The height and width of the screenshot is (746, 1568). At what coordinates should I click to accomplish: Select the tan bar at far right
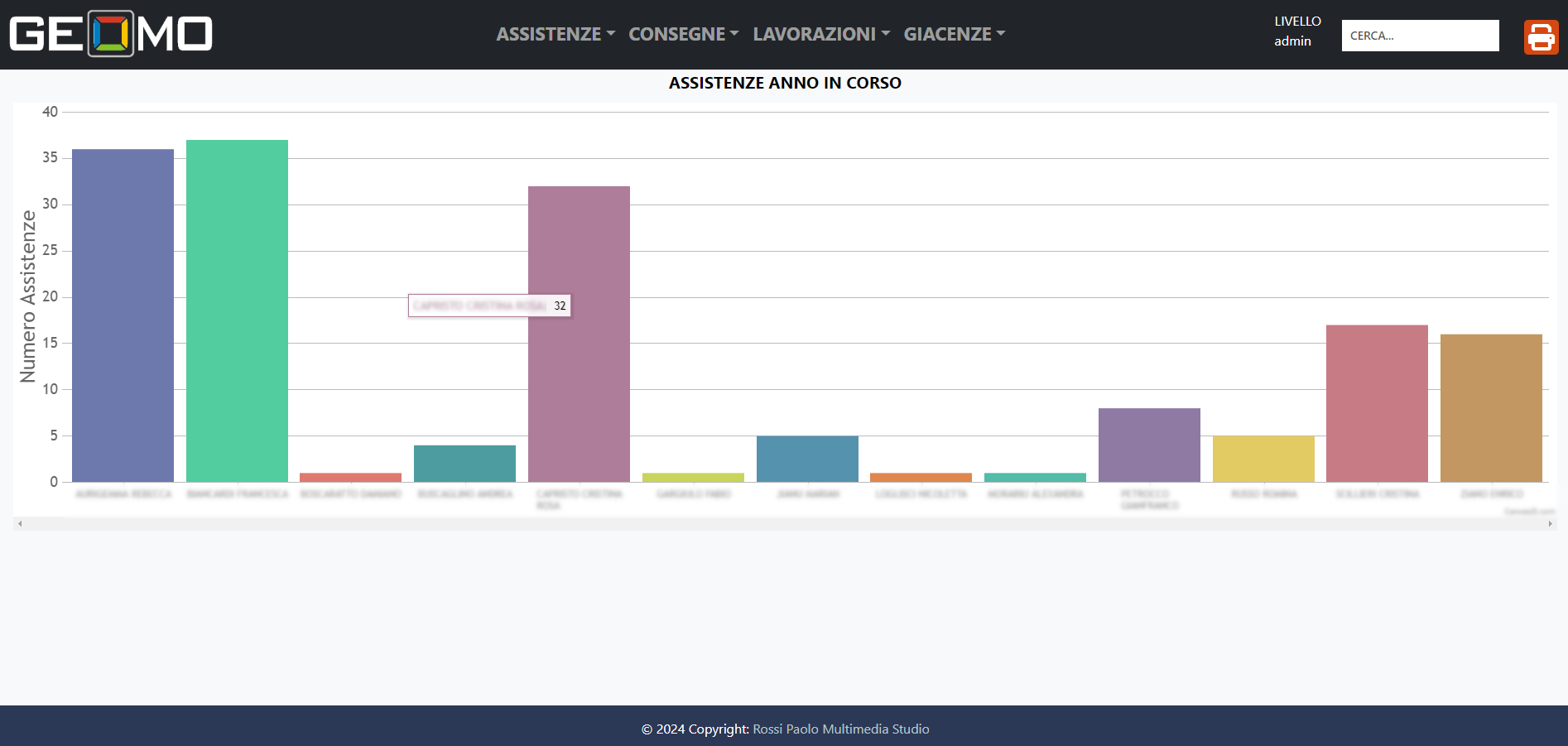coord(1491,408)
